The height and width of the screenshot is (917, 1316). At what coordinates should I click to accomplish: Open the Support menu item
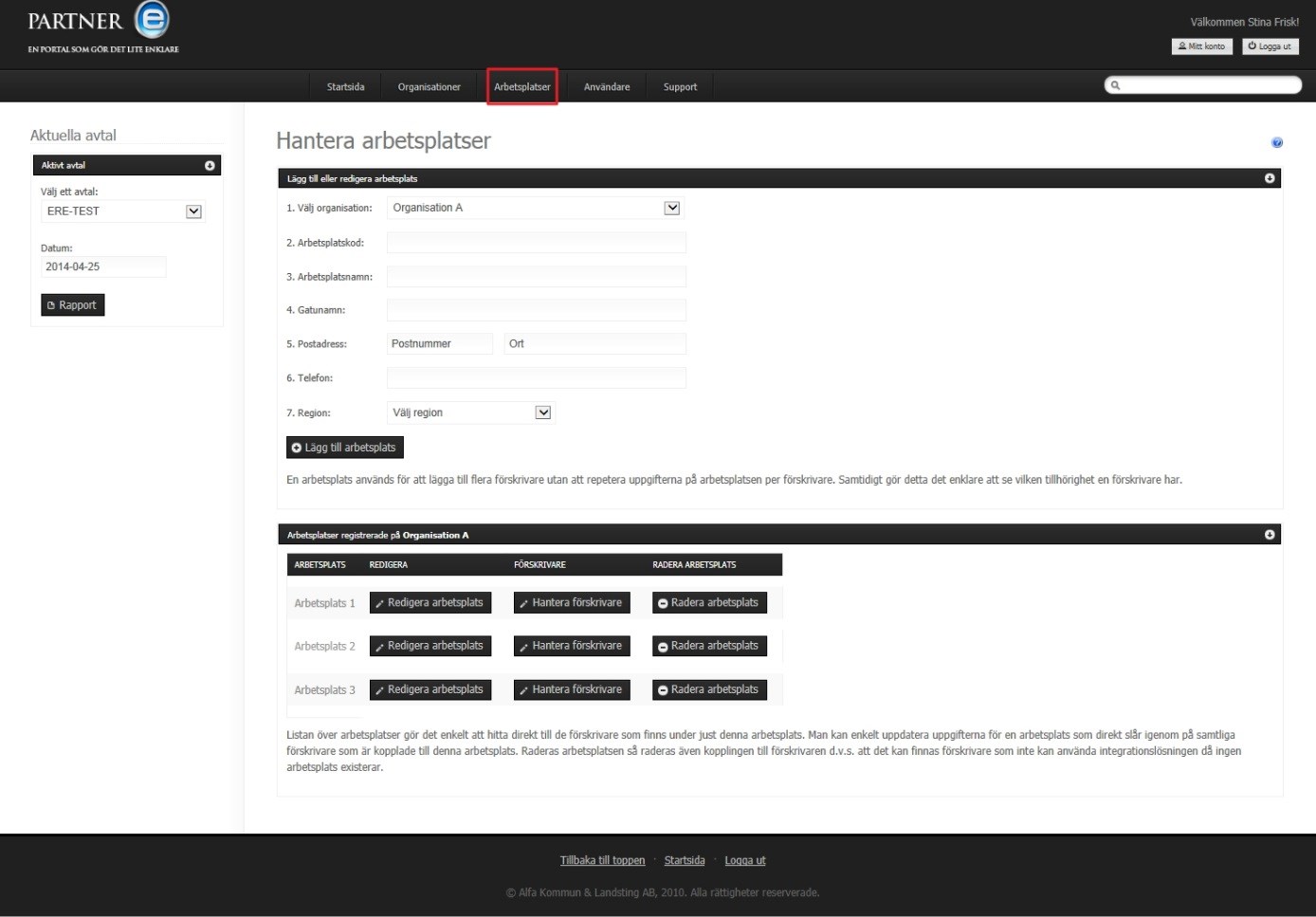pyautogui.click(x=680, y=87)
